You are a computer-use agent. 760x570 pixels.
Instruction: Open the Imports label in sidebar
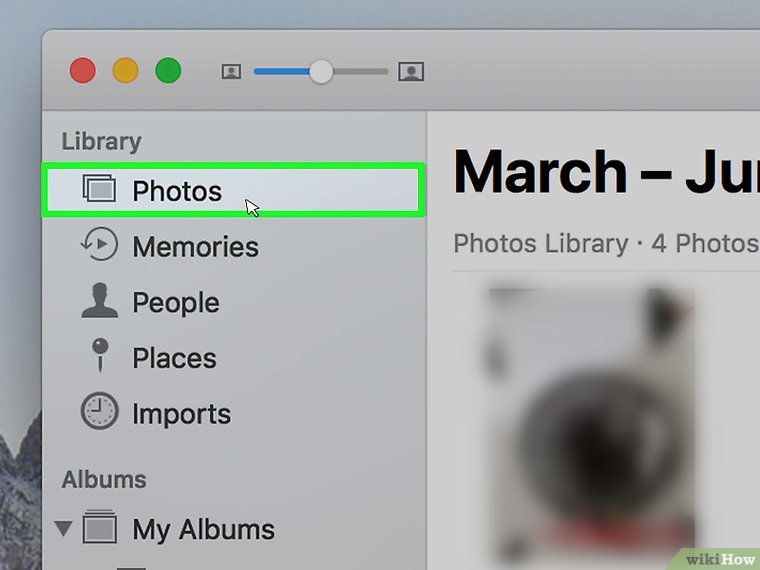[181, 414]
